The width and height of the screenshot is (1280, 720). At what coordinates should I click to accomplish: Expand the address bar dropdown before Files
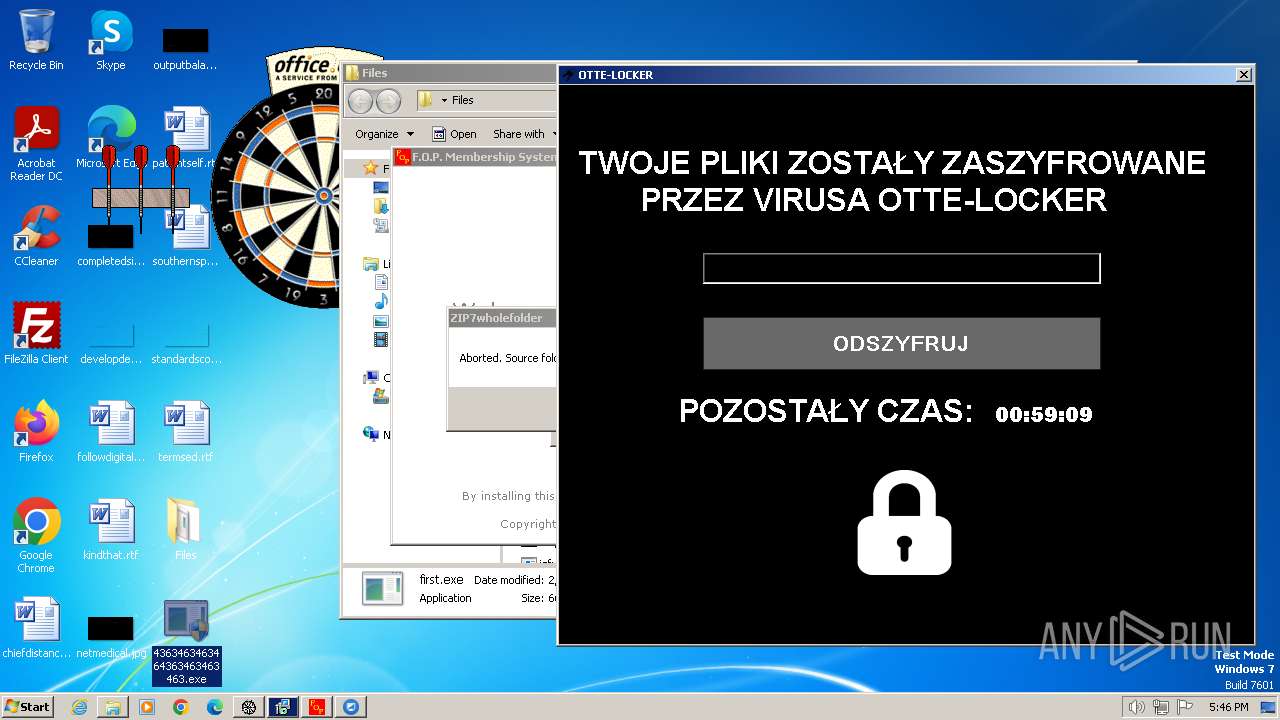tap(444, 100)
